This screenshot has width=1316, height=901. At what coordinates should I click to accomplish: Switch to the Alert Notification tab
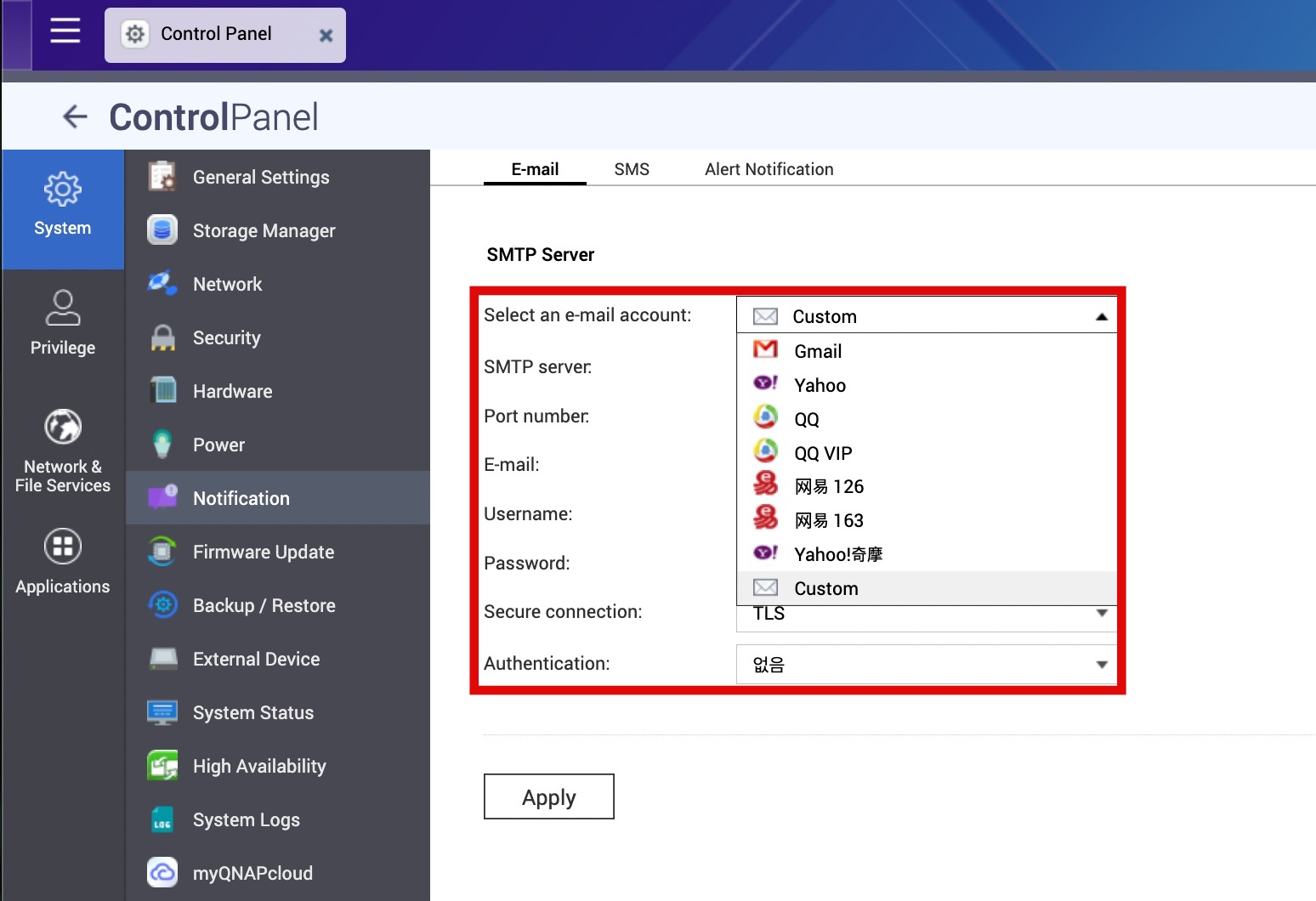point(769,169)
